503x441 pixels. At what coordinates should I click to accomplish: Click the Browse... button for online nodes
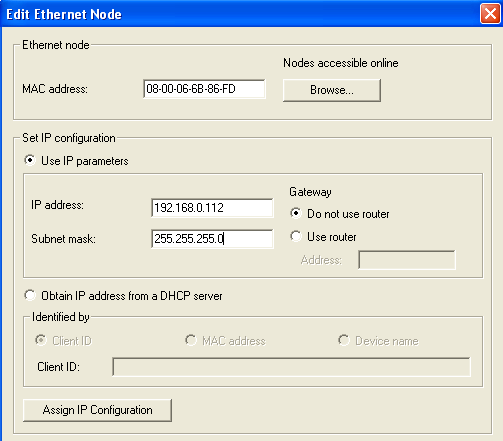tap(332, 90)
